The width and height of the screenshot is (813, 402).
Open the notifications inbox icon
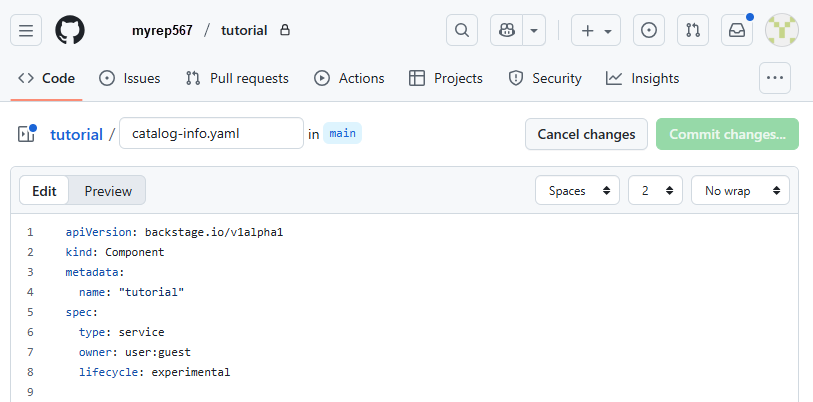(x=737, y=30)
